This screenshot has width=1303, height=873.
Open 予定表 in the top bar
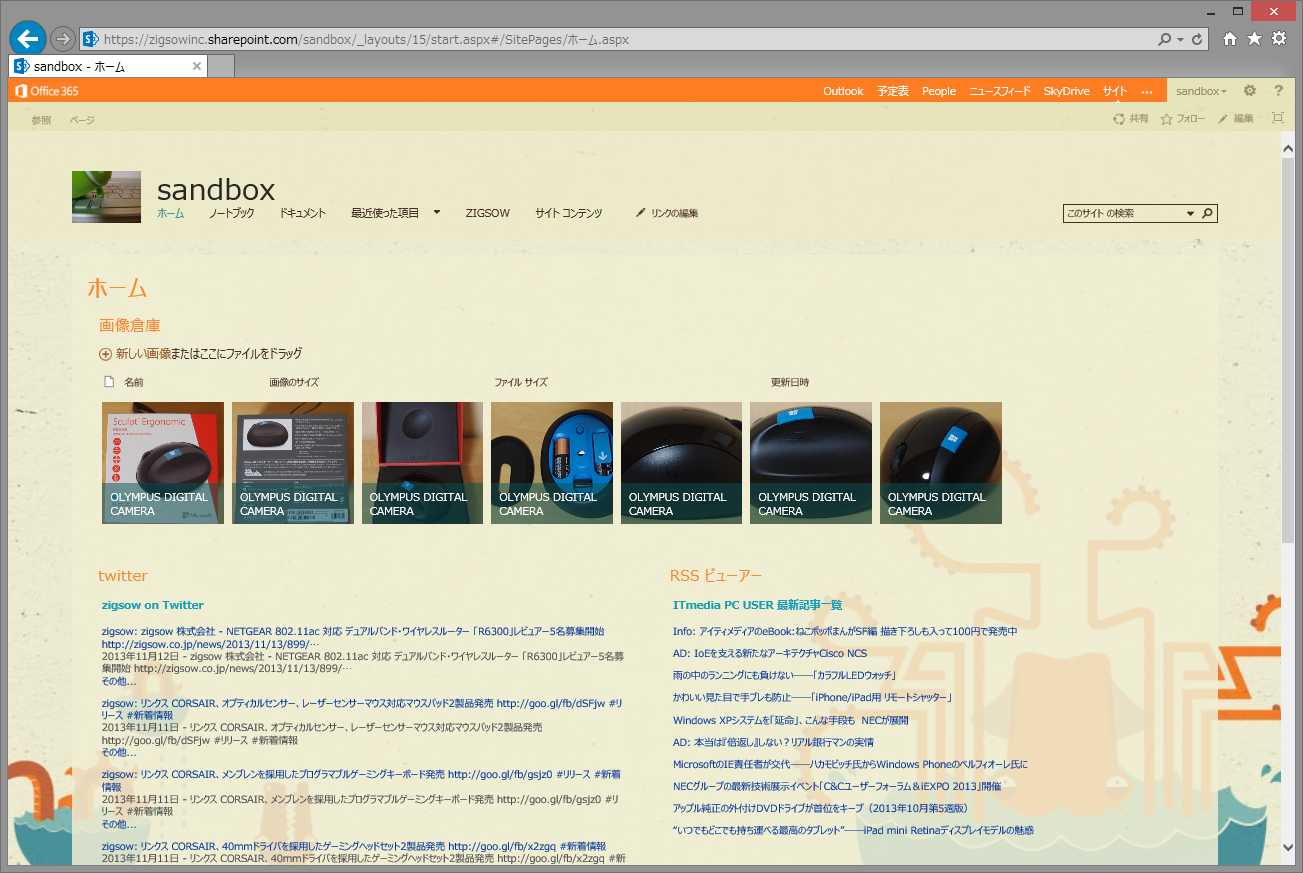(x=893, y=91)
